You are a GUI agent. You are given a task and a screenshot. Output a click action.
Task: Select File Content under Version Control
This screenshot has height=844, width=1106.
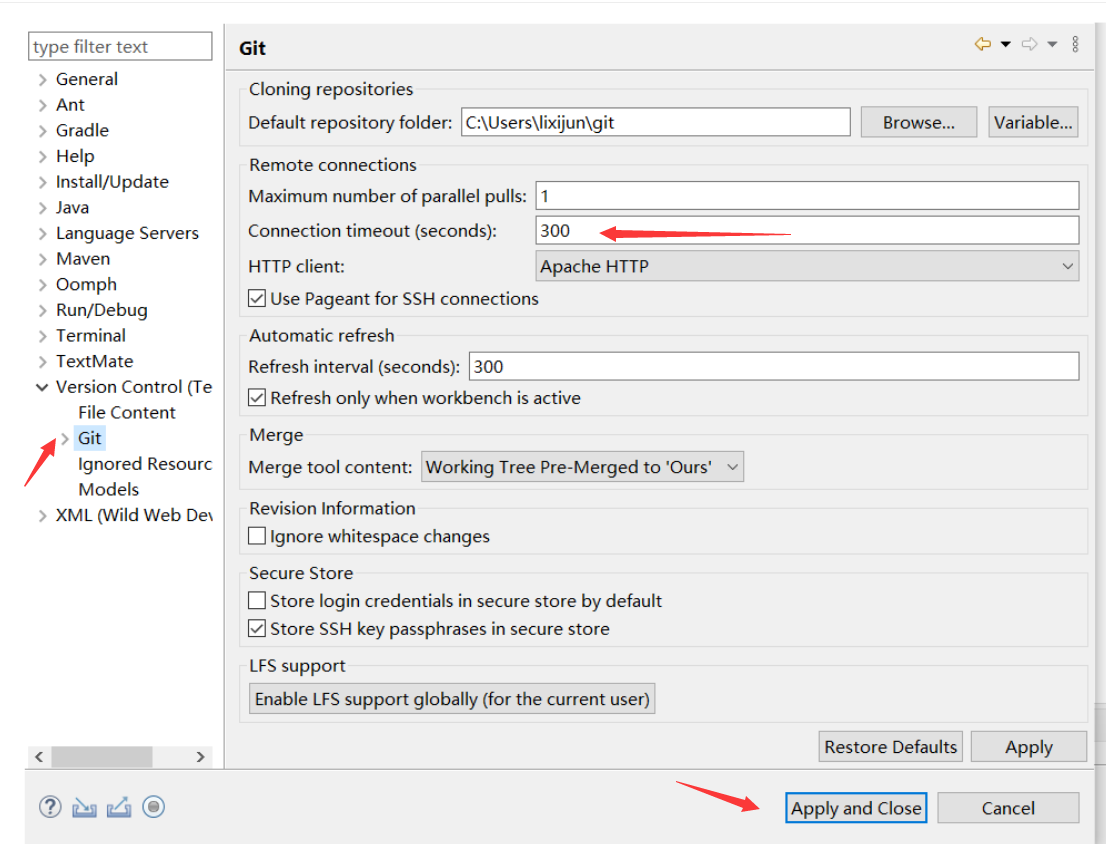pos(126,413)
